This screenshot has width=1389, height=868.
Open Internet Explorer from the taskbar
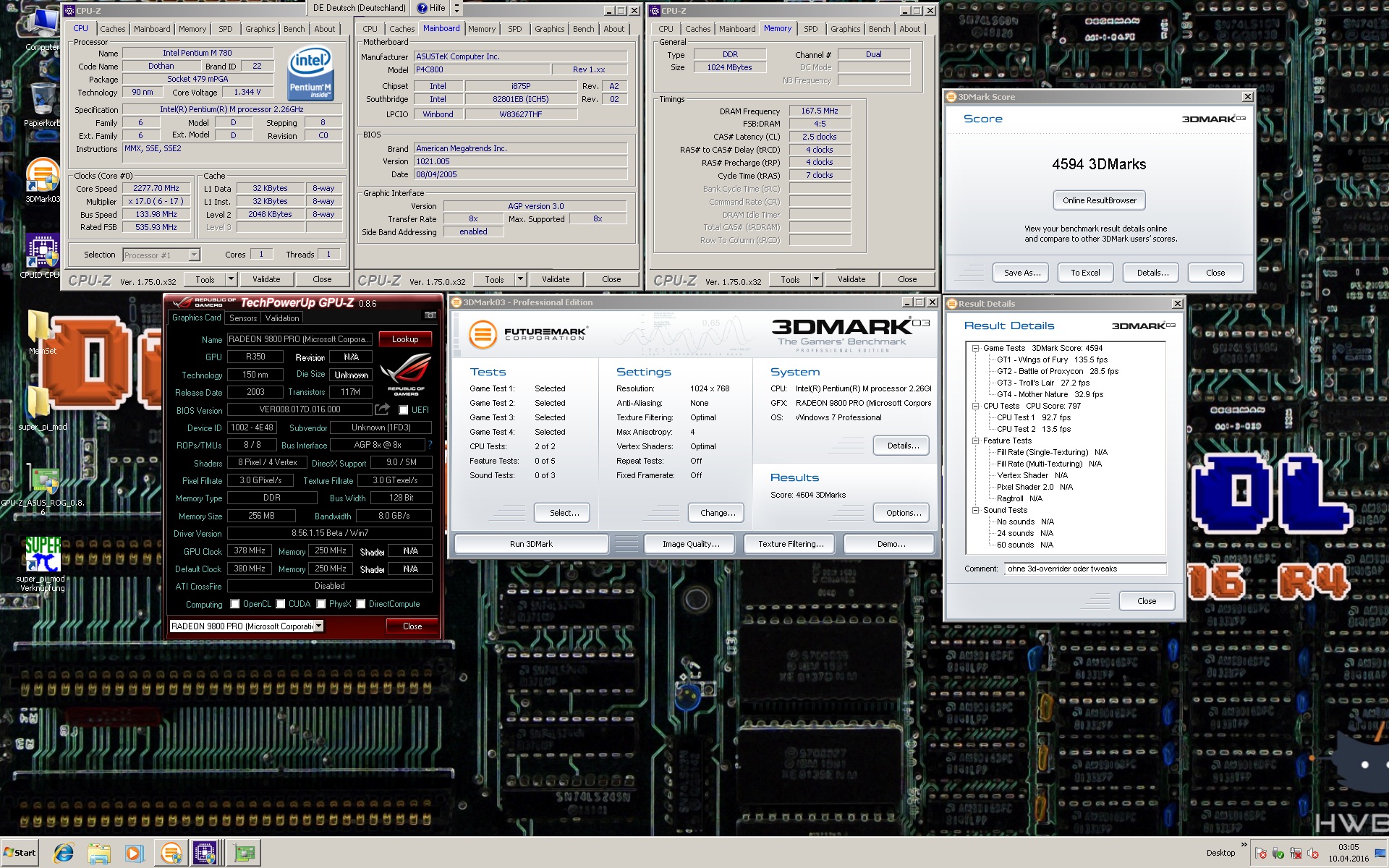pos(63,854)
